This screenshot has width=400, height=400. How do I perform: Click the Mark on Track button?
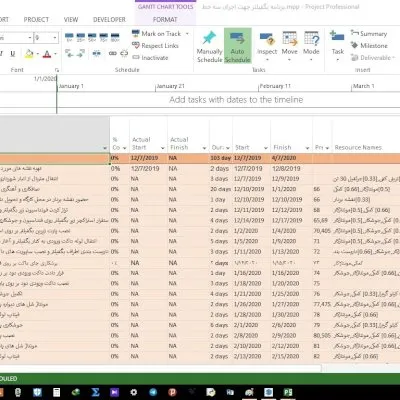[x=157, y=34]
